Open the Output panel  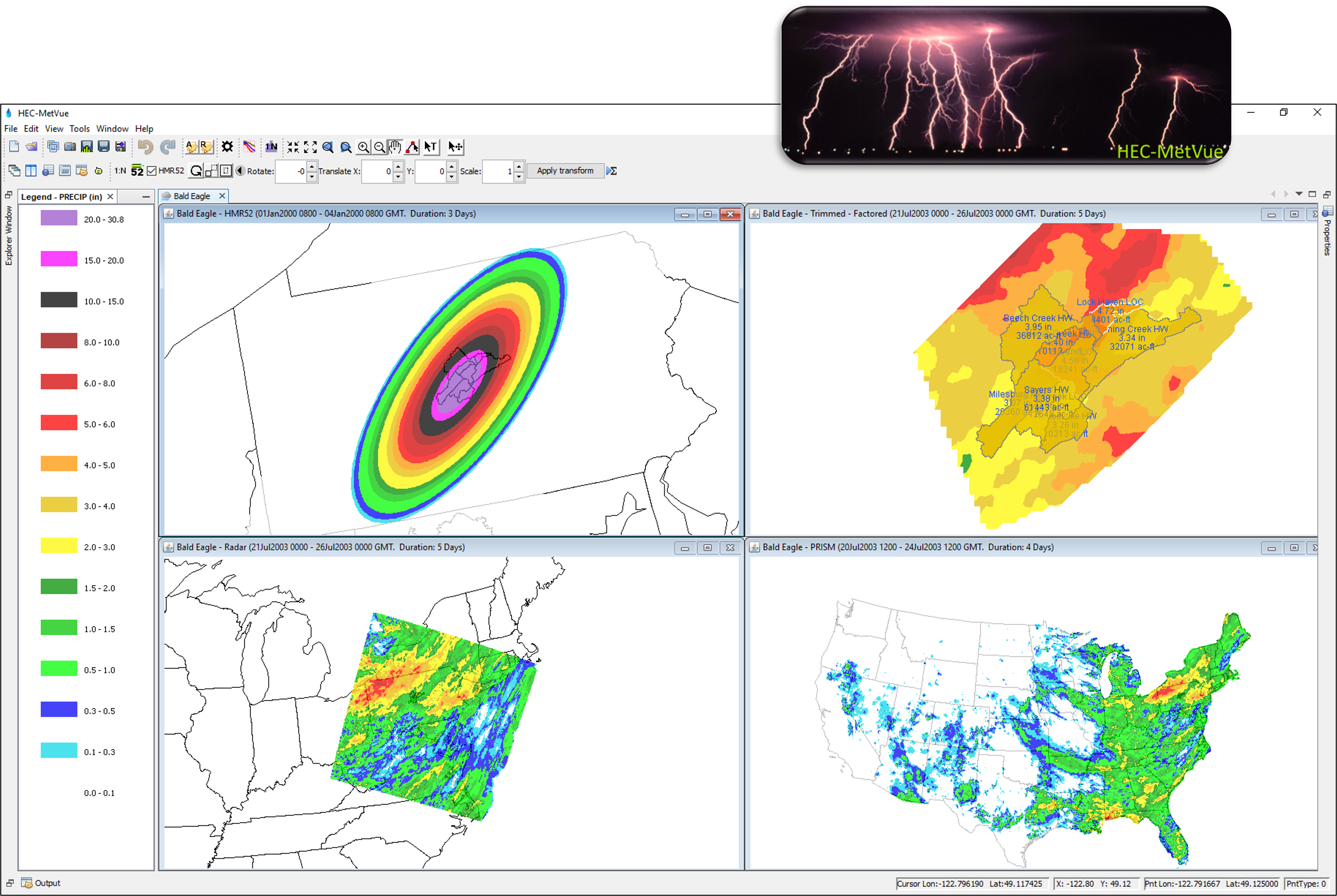[x=41, y=883]
